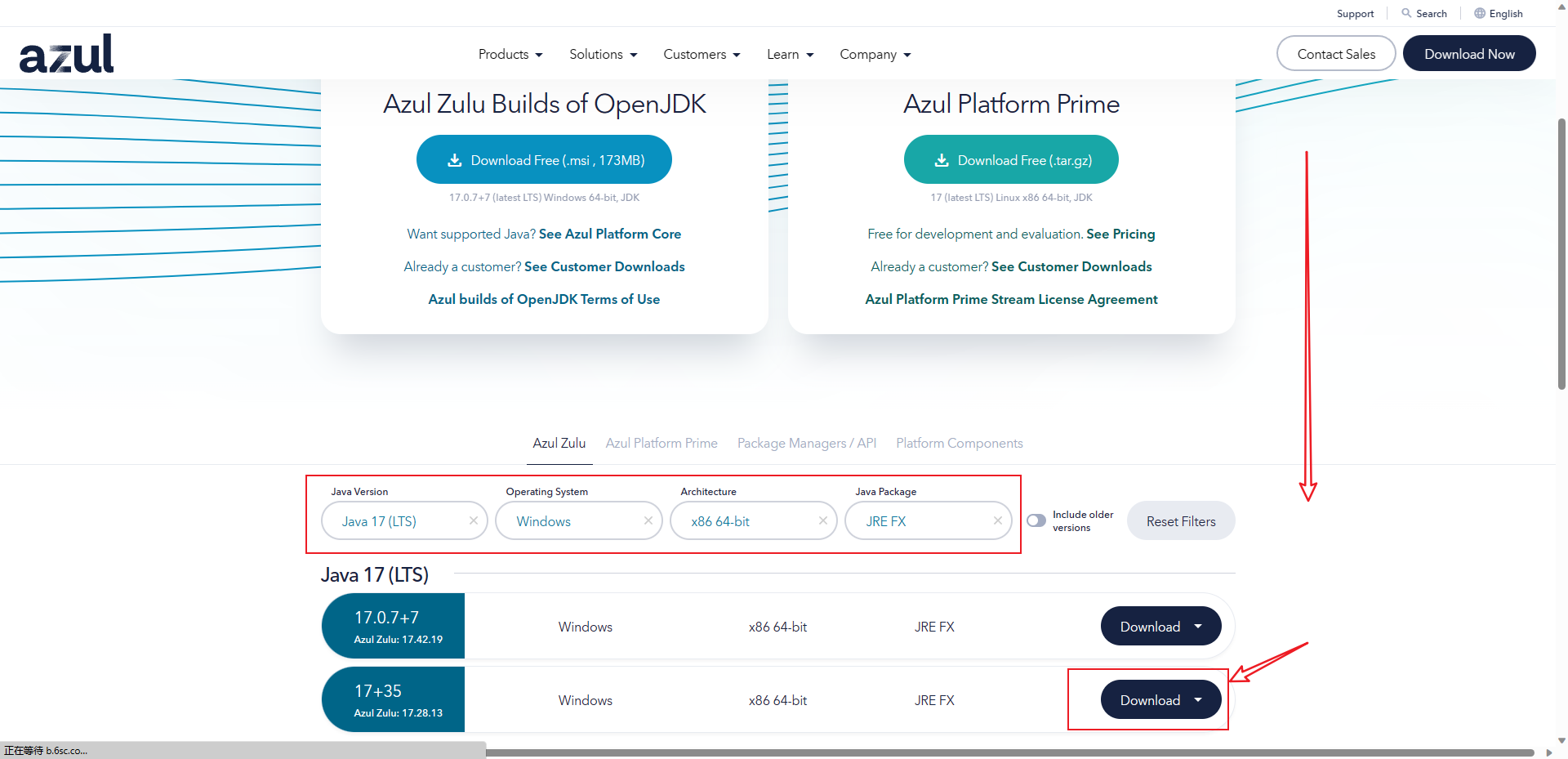Open the Company menu

coord(875,54)
